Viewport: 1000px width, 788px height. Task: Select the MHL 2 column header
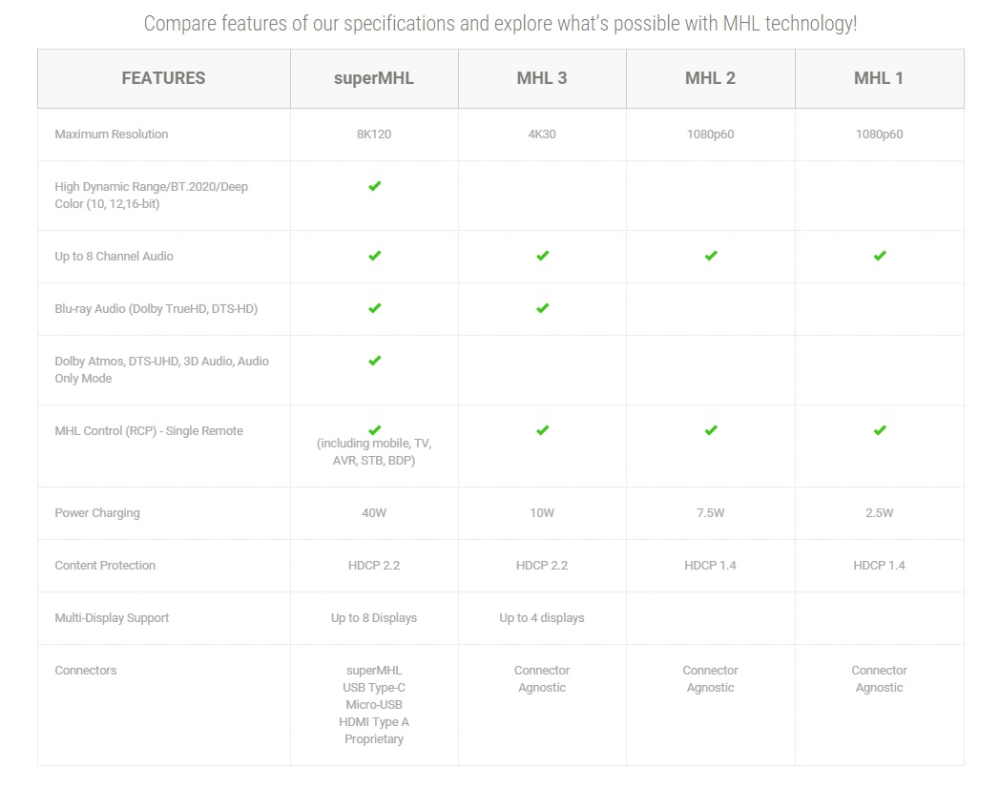pos(710,78)
